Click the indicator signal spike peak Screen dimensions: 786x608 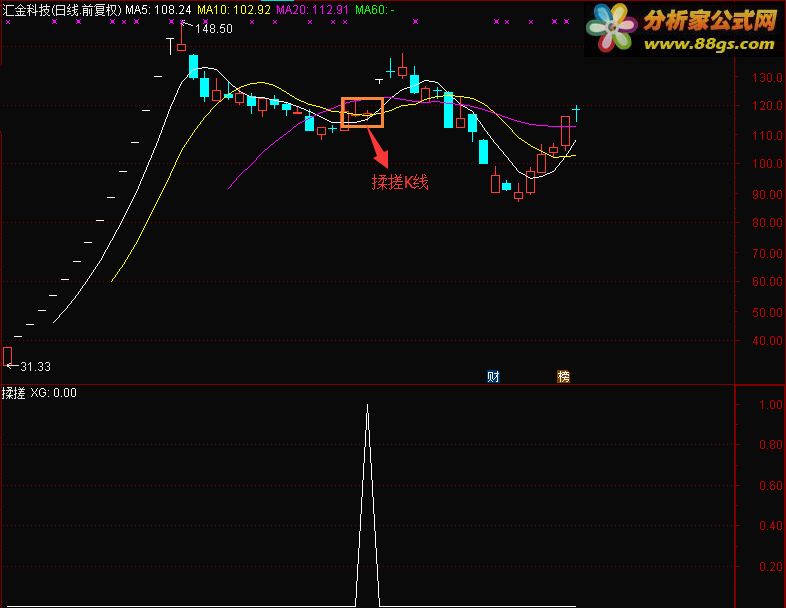[367, 406]
